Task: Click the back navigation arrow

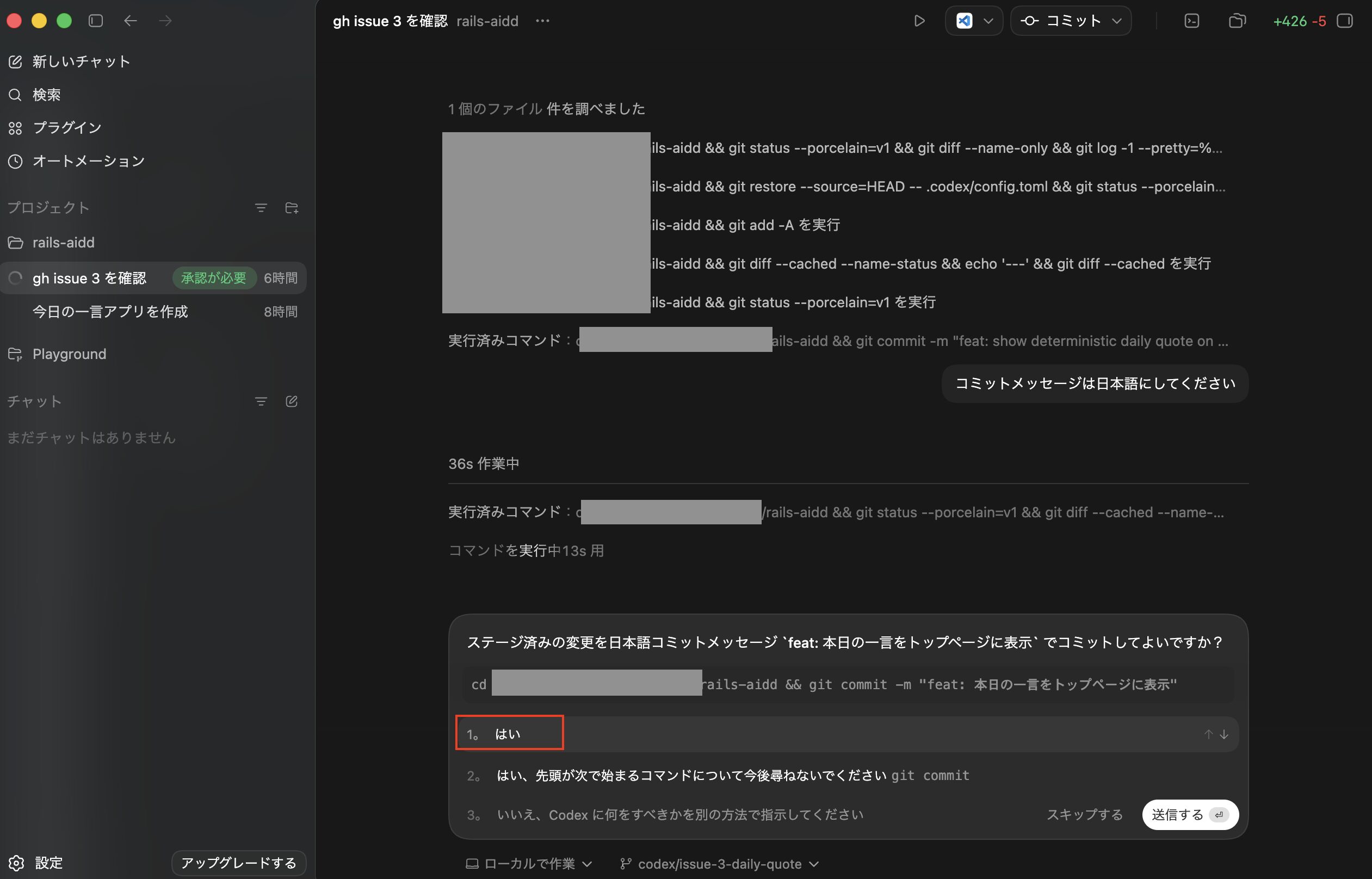Action: (x=130, y=21)
